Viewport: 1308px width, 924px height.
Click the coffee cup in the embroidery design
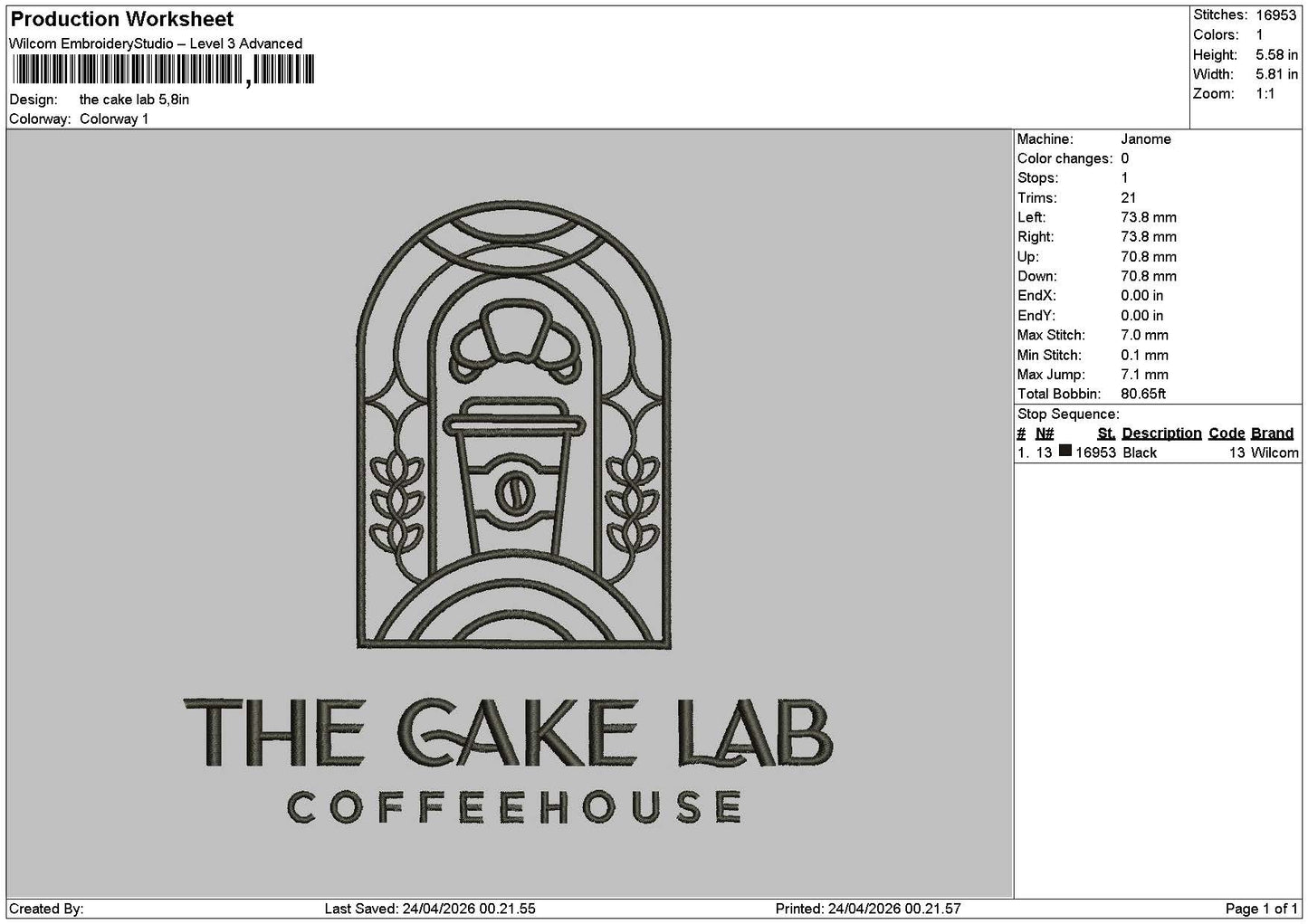pos(514,475)
